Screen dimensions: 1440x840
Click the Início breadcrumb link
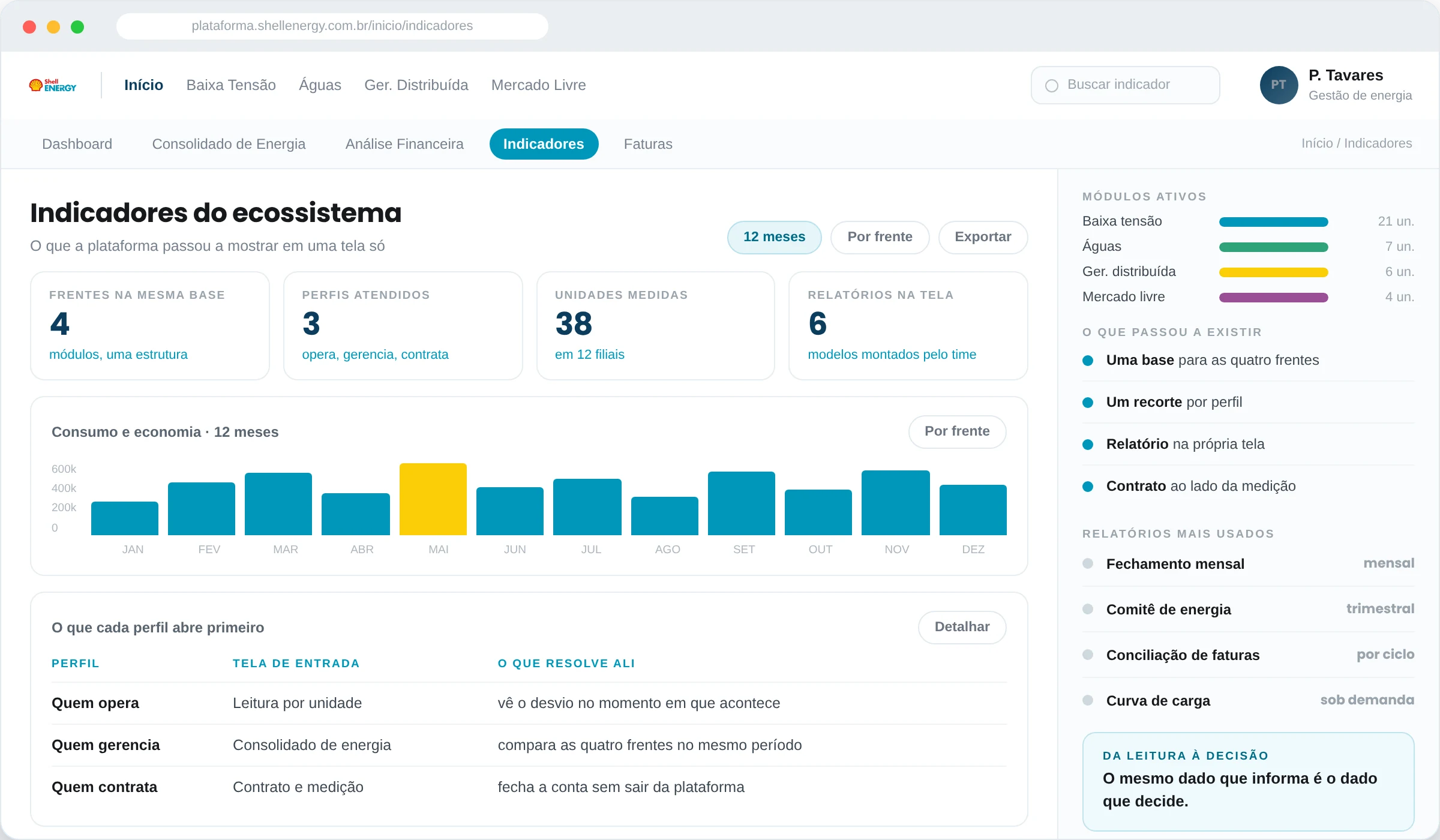pyautogui.click(x=1316, y=143)
